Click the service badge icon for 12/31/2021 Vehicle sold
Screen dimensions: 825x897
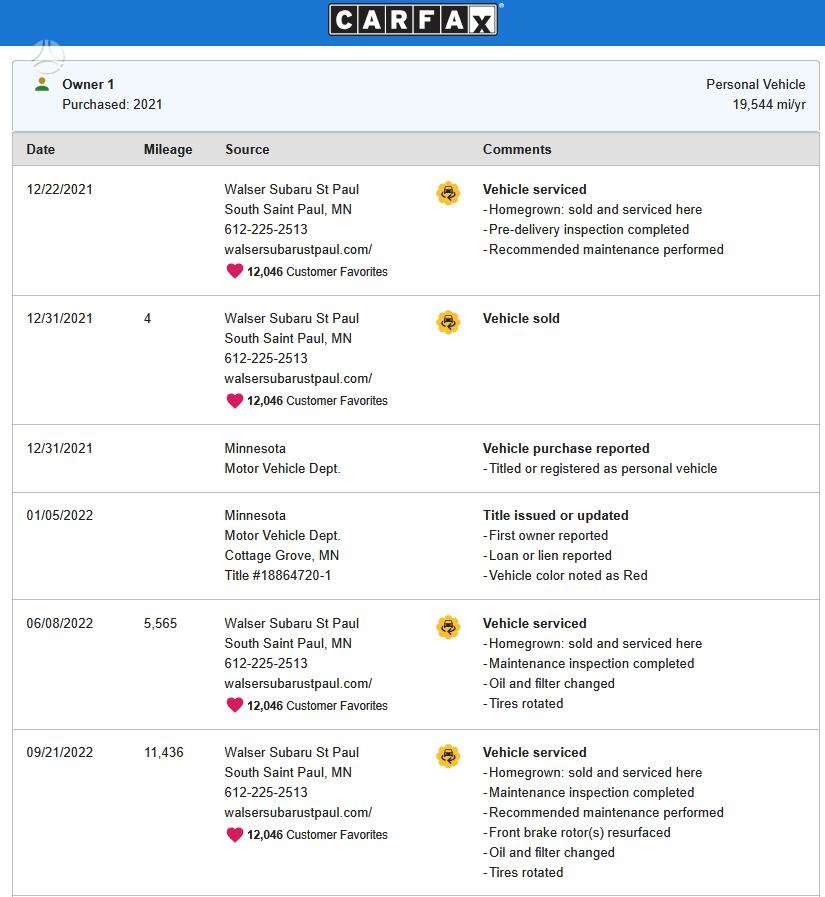click(448, 323)
